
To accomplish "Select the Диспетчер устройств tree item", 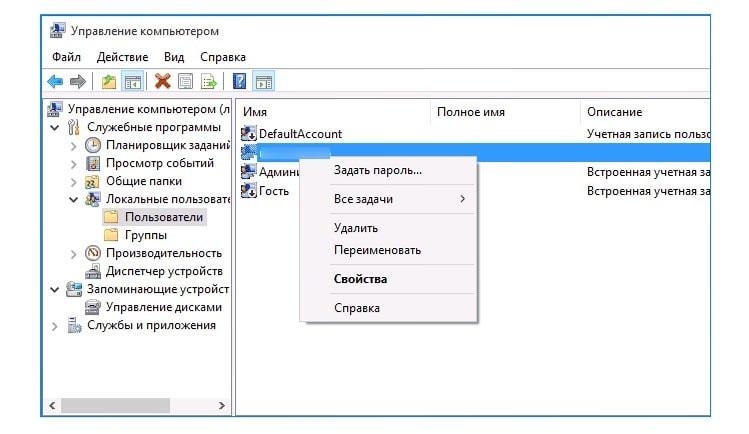I will click(164, 271).
